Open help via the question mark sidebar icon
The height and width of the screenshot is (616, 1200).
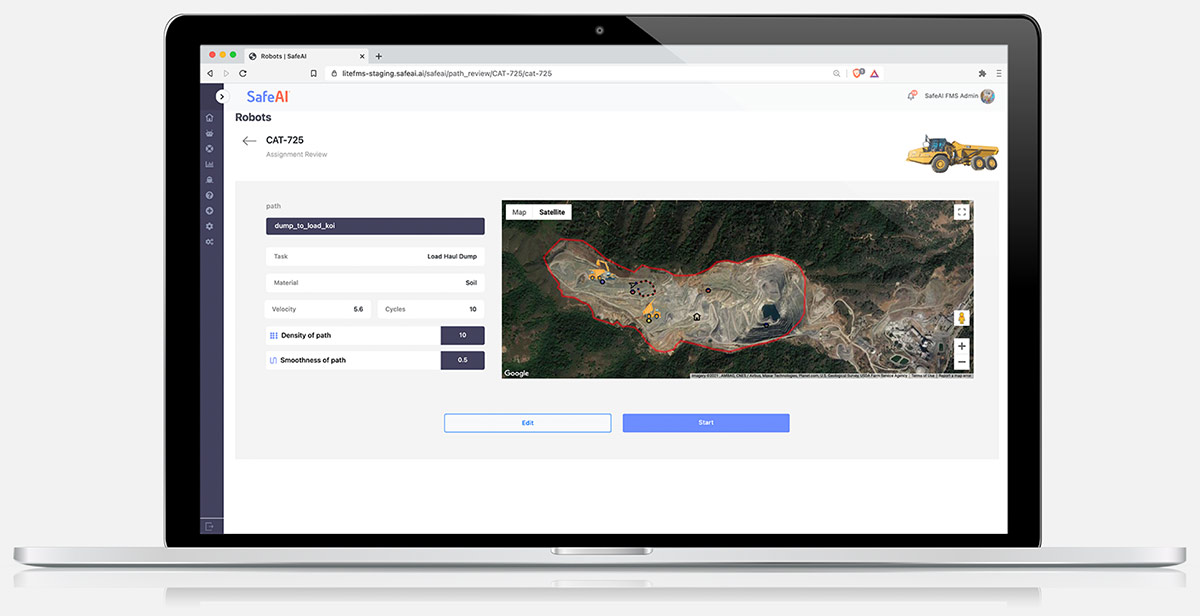[209, 194]
